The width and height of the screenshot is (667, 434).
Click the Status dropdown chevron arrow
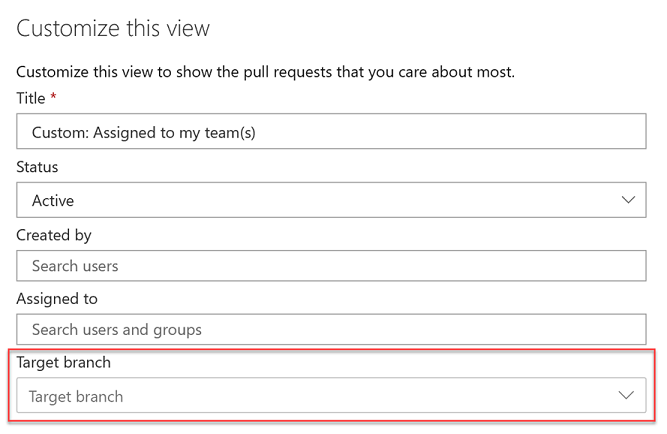coord(627,200)
